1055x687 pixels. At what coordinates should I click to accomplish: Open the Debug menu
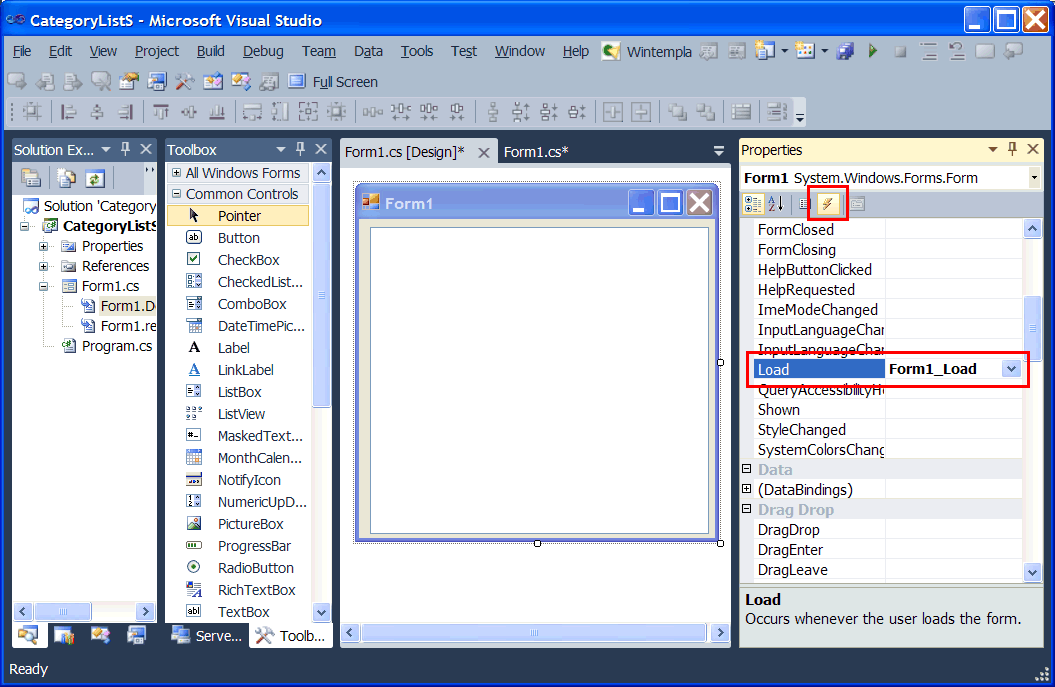click(x=263, y=51)
